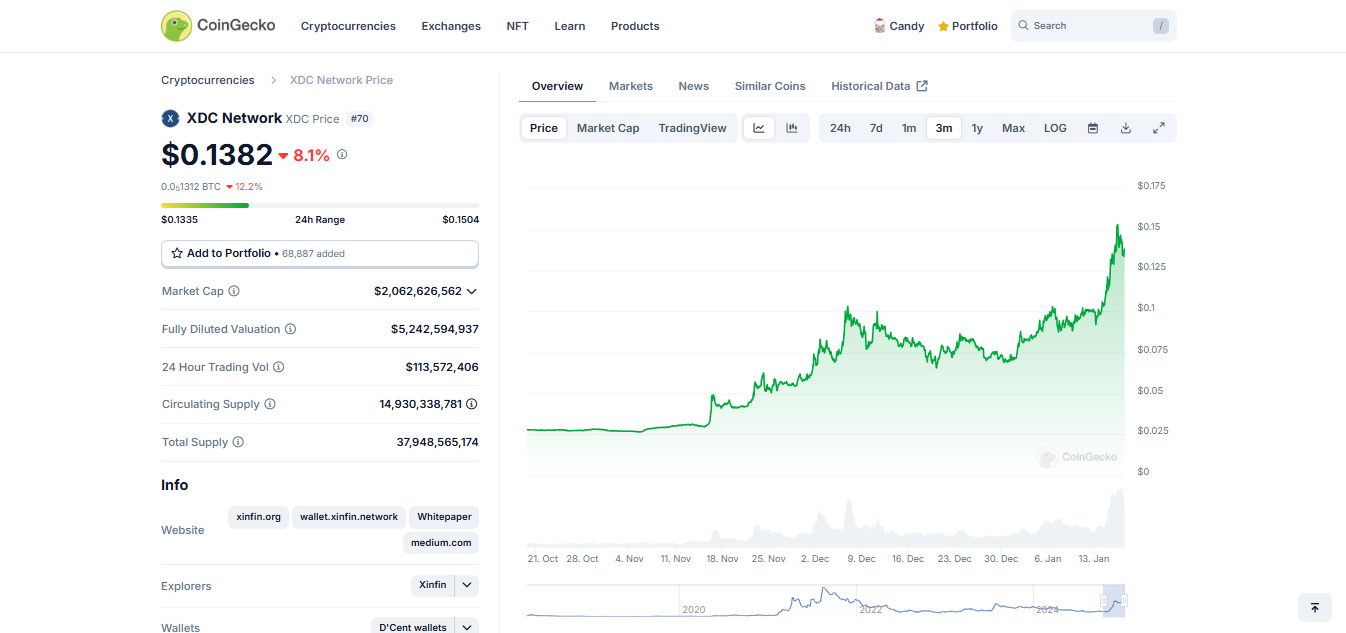
Task: Switch to the News tab
Action: tap(693, 86)
